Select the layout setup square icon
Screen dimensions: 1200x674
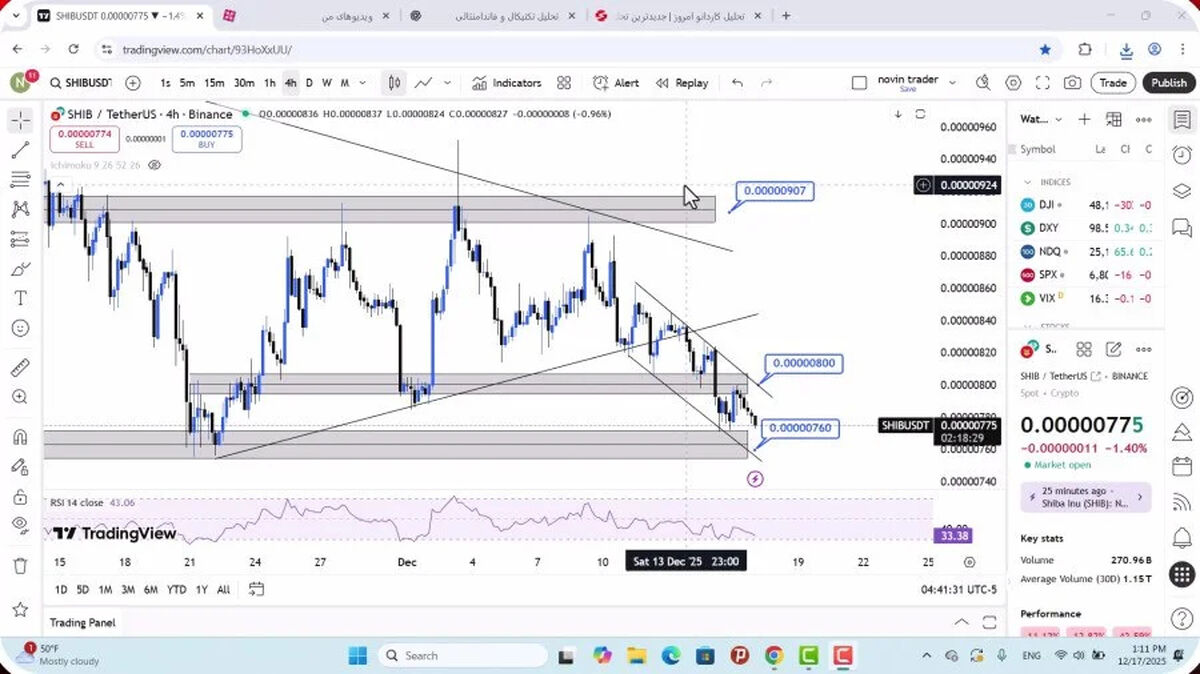tap(859, 83)
